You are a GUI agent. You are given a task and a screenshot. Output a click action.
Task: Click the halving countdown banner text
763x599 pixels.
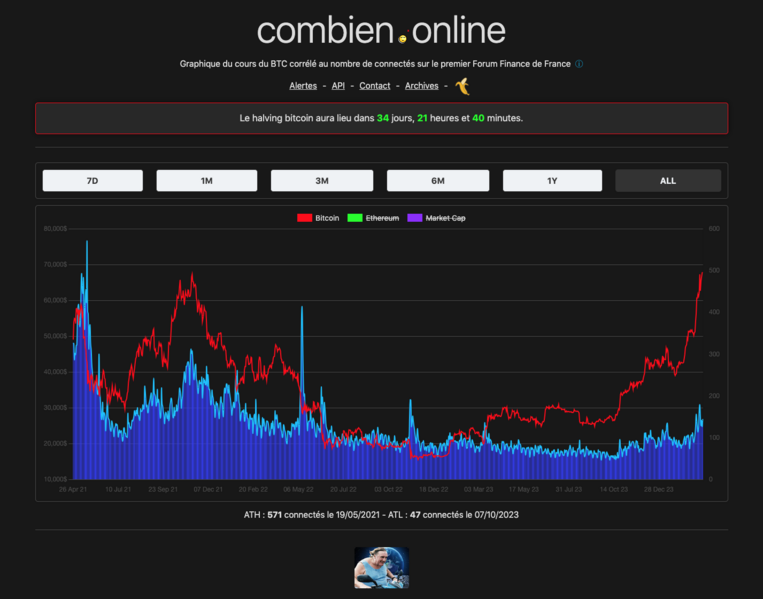[381, 118]
